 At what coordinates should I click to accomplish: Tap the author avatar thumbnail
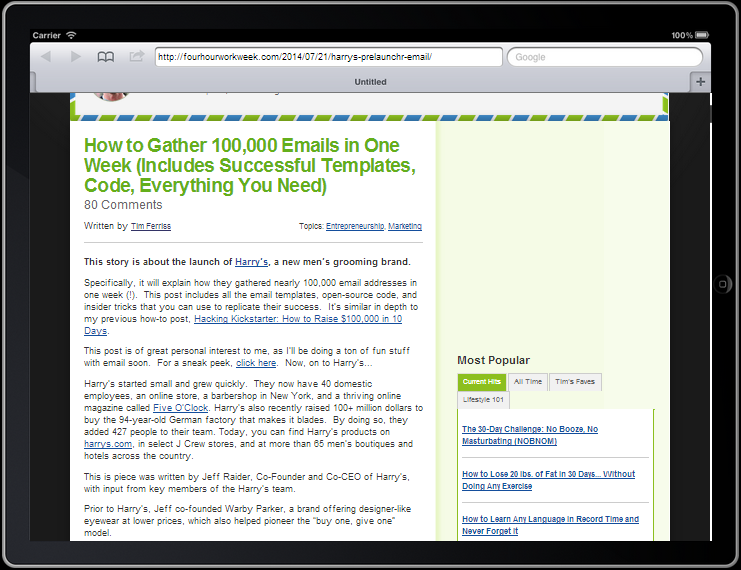click(x=111, y=97)
